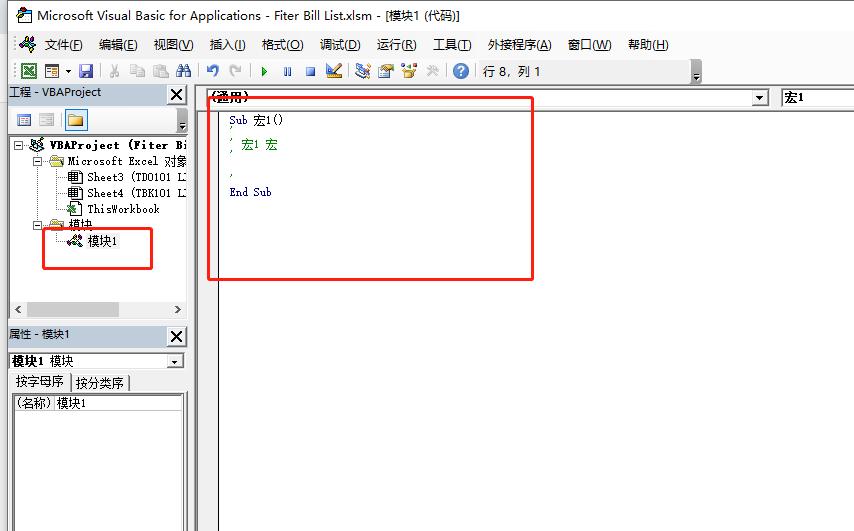Open toolbar options overflow arrow

696,72
